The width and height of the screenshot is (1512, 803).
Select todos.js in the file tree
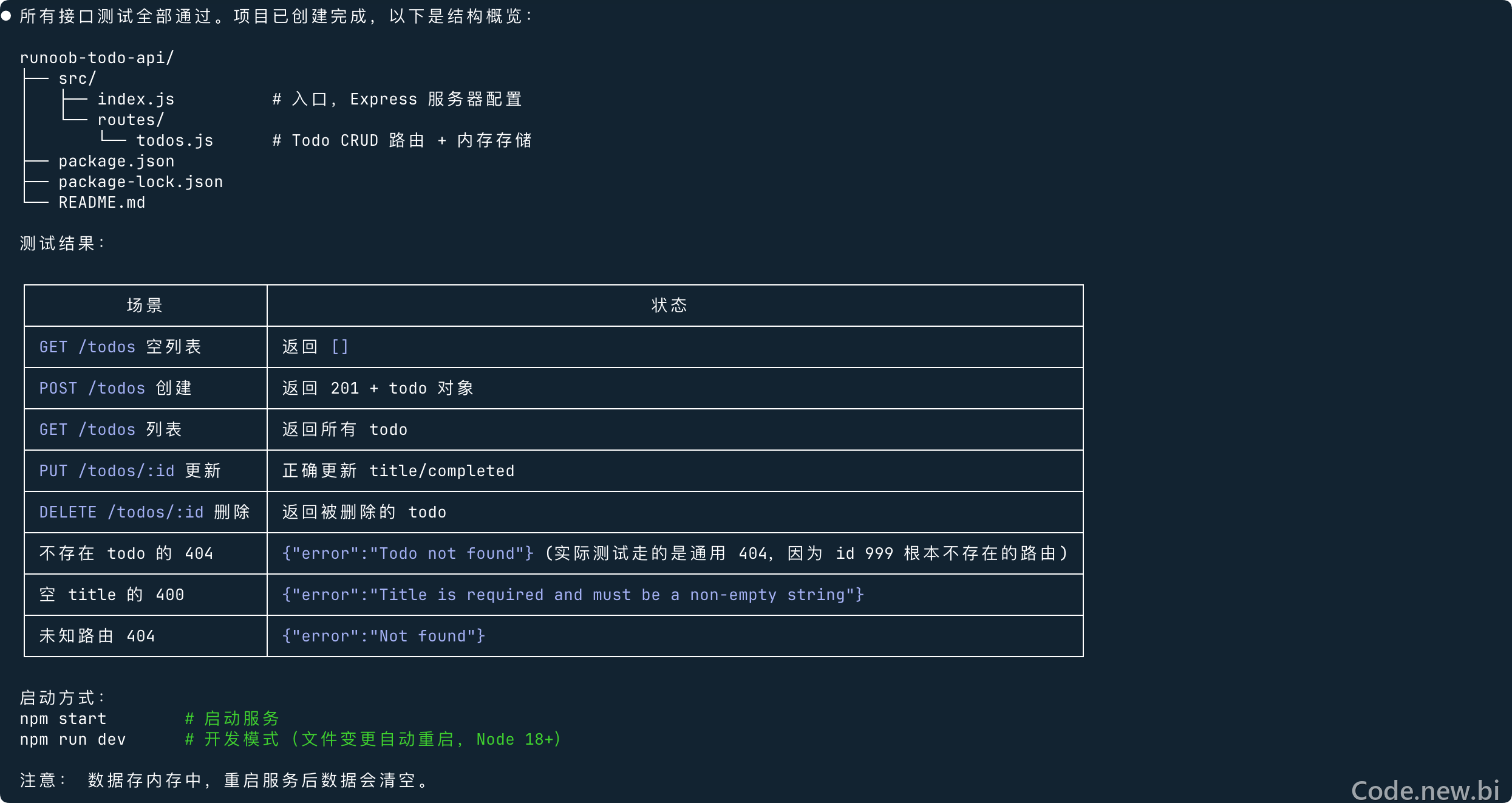pyautogui.click(x=175, y=140)
